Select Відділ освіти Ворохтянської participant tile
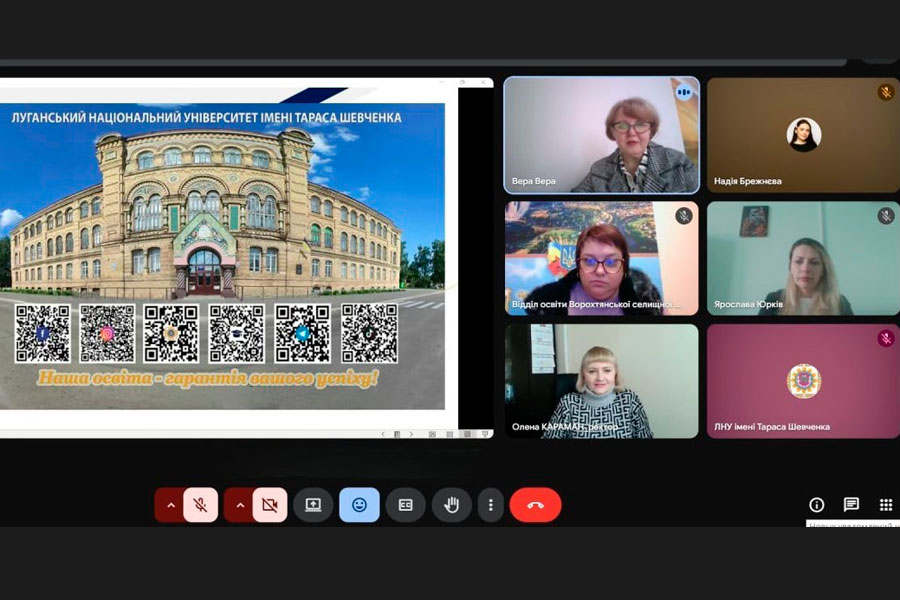 coord(602,258)
